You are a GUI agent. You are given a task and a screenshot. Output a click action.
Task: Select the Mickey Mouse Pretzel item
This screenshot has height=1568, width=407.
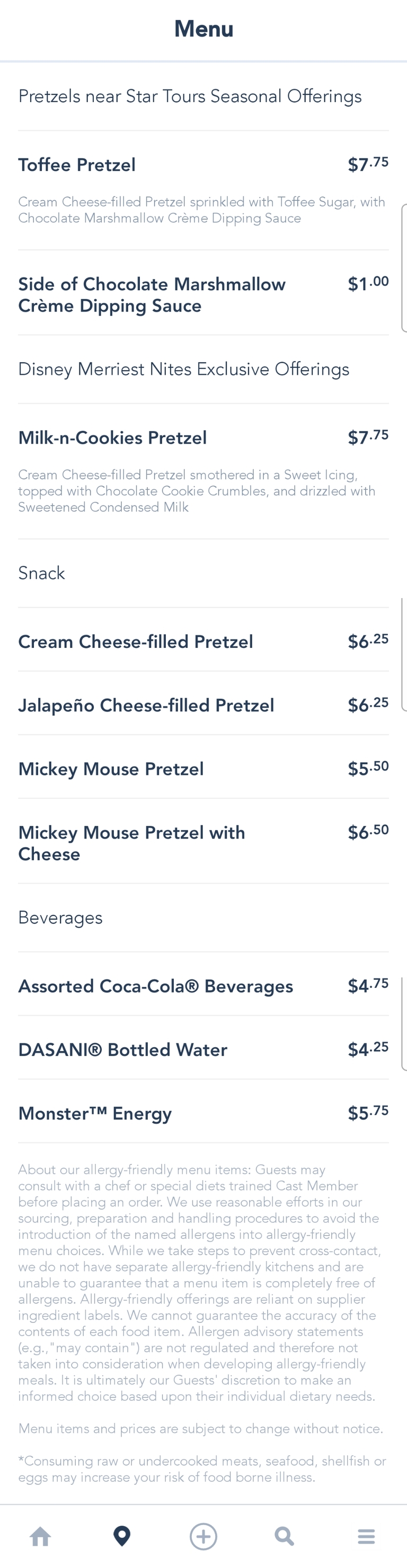click(x=111, y=769)
